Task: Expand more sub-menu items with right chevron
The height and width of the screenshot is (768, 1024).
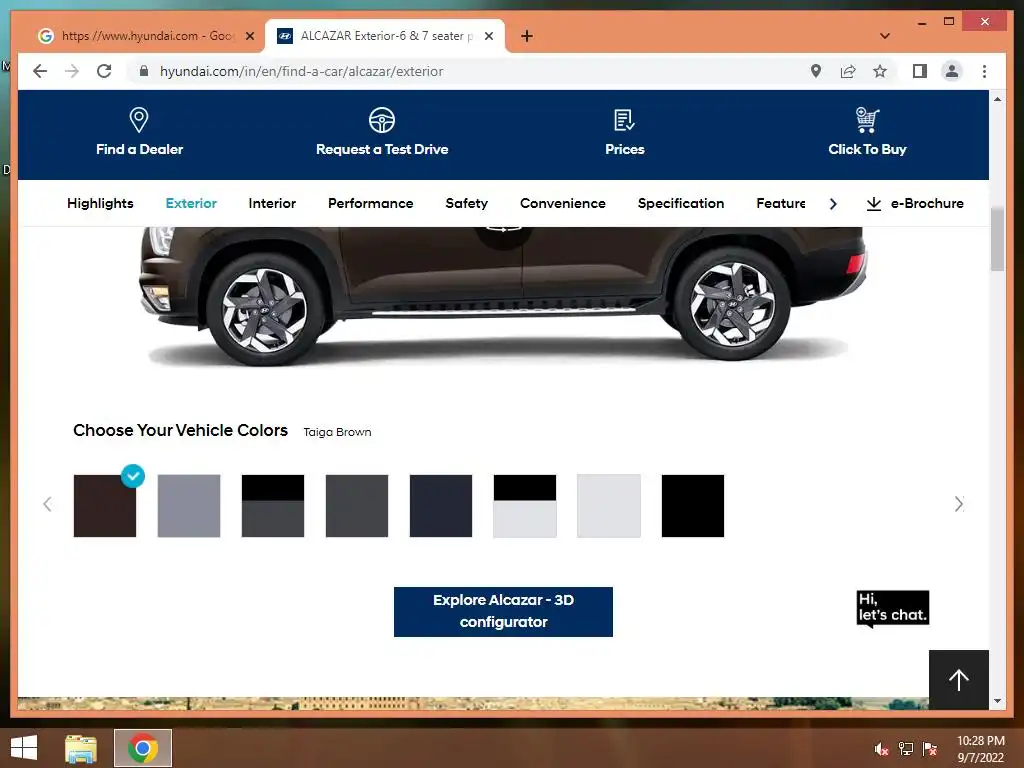Action: tap(833, 204)
